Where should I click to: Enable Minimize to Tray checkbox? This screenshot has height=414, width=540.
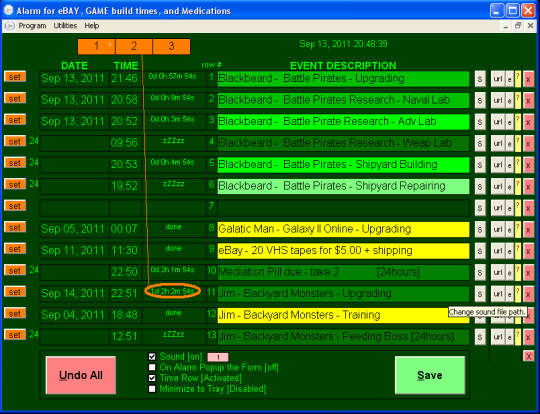tap(152, 389)
